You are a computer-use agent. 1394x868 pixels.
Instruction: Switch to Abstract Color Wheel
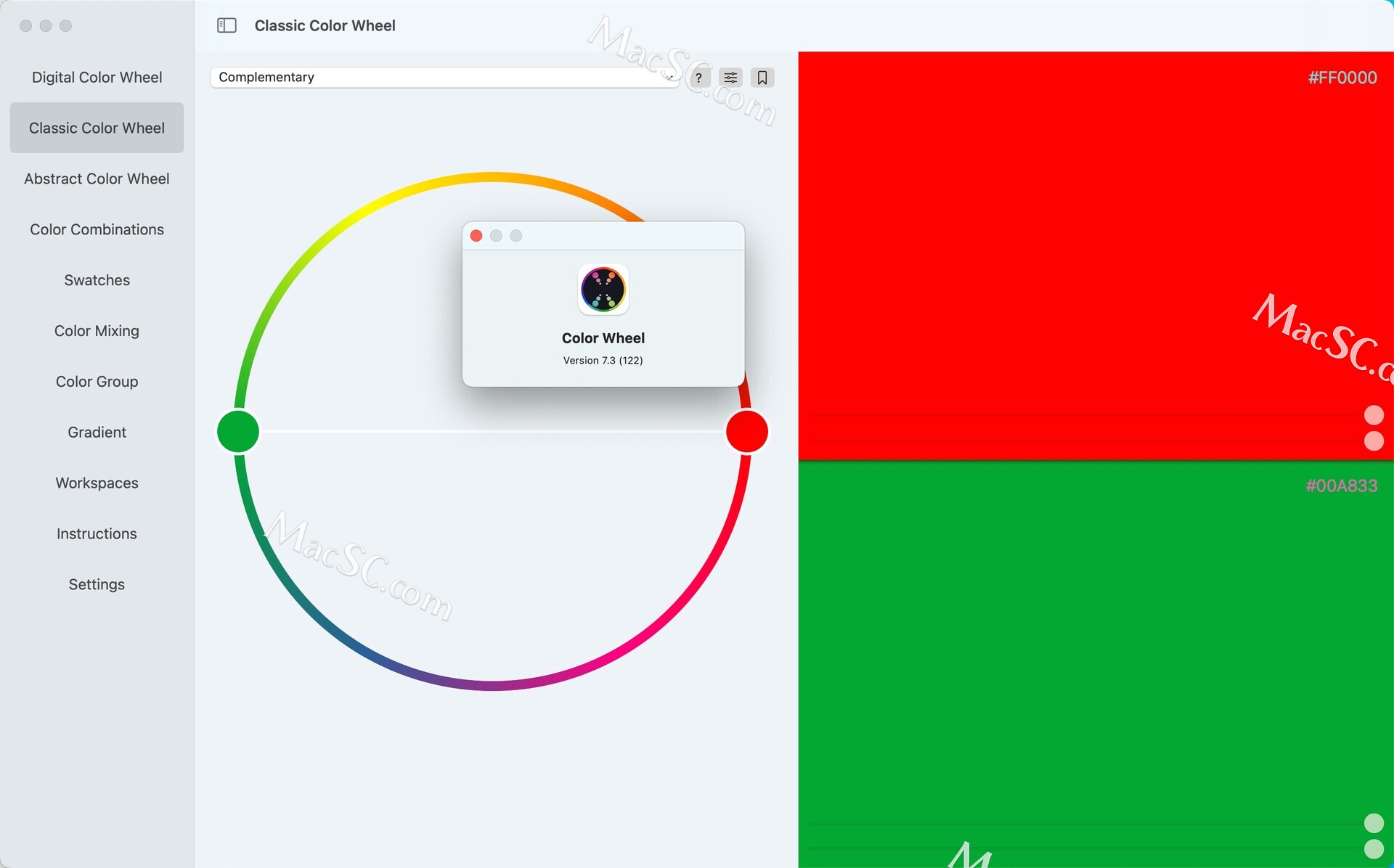tap(97, 179)
